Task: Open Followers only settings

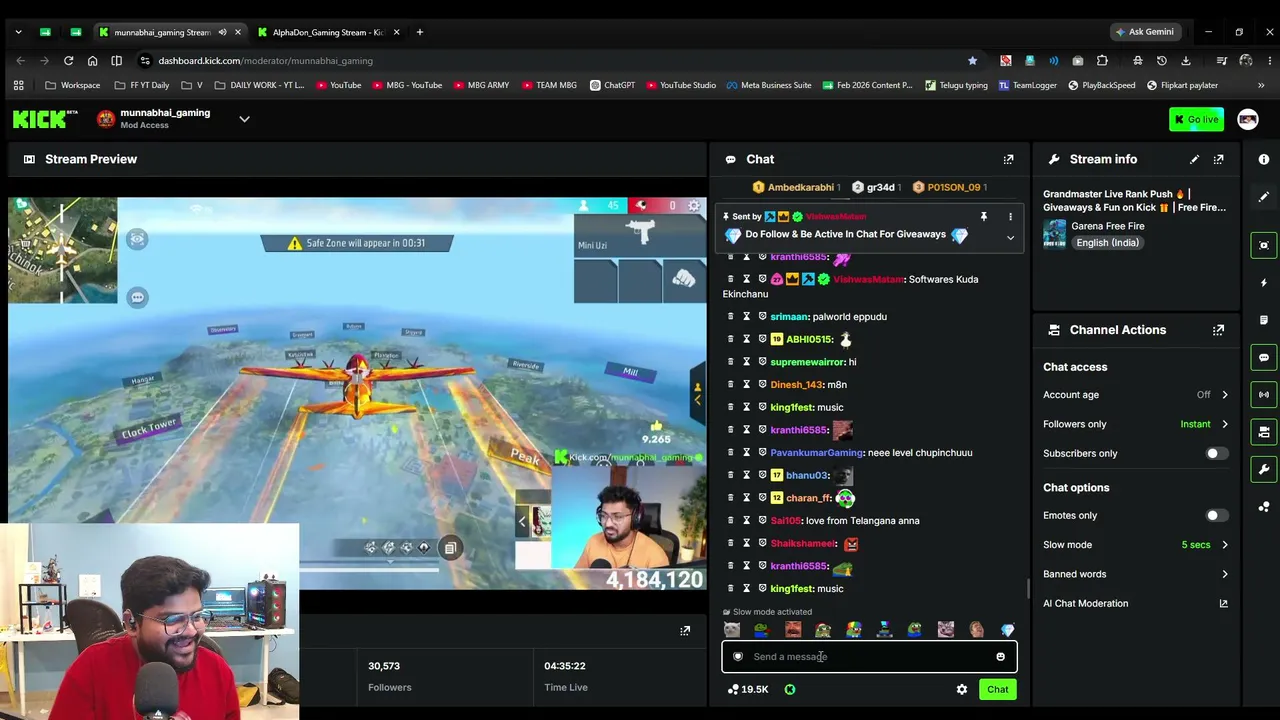Action: click(1136, 424)
